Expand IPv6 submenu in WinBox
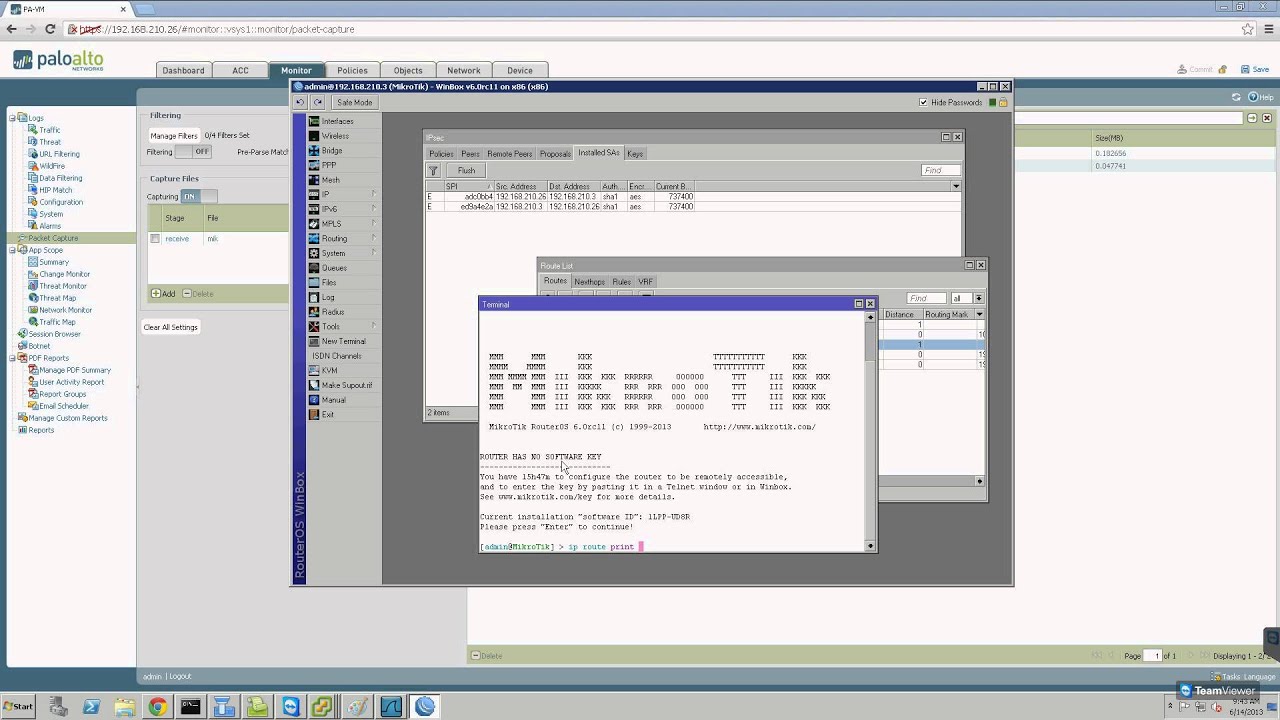Viewport: 1280px width, 720px height. [x=344, y=209]
